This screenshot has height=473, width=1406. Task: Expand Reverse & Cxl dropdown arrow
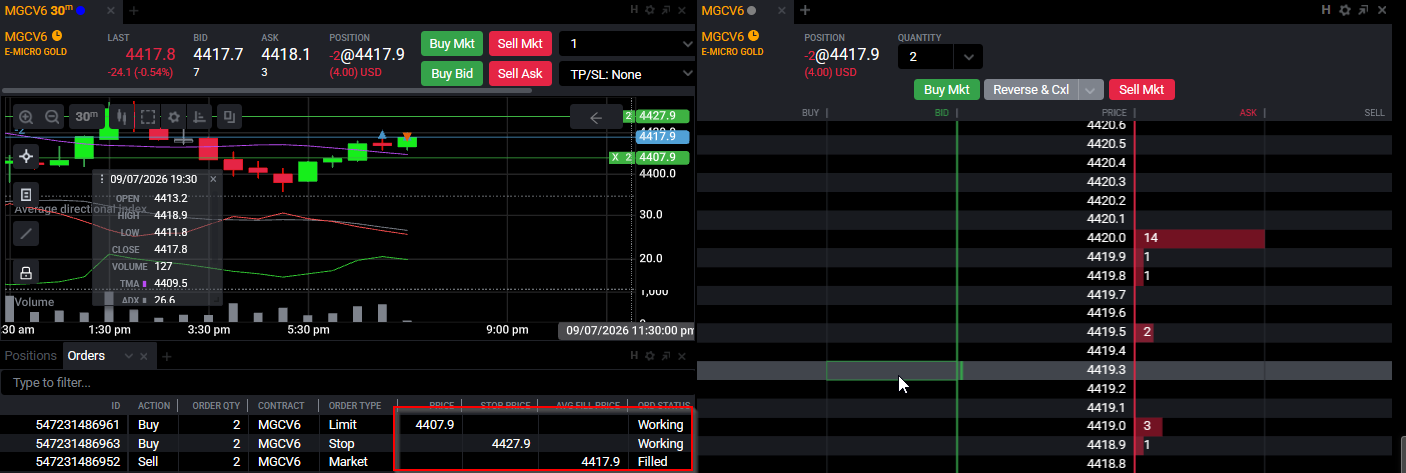tap(1091, 89)
